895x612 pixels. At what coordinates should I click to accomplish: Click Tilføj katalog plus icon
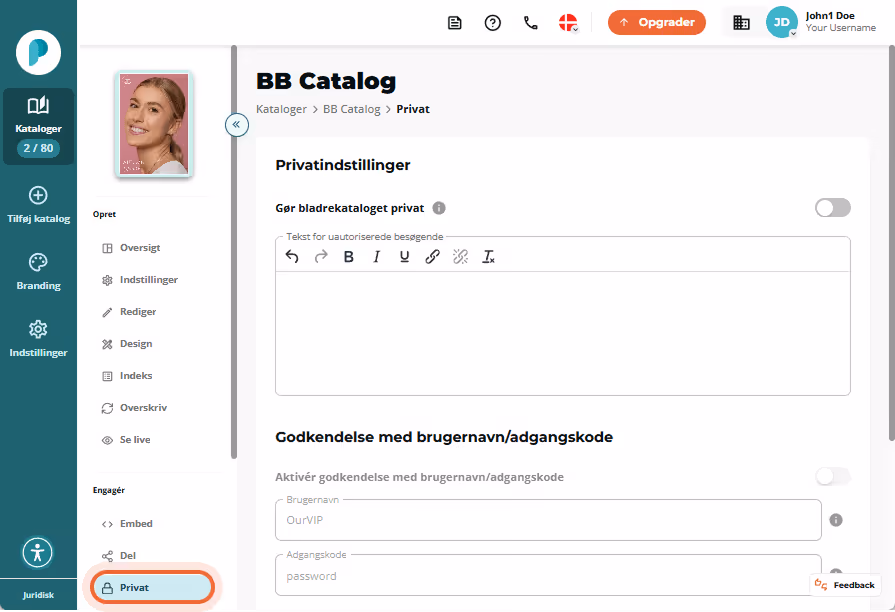(38, 195)
